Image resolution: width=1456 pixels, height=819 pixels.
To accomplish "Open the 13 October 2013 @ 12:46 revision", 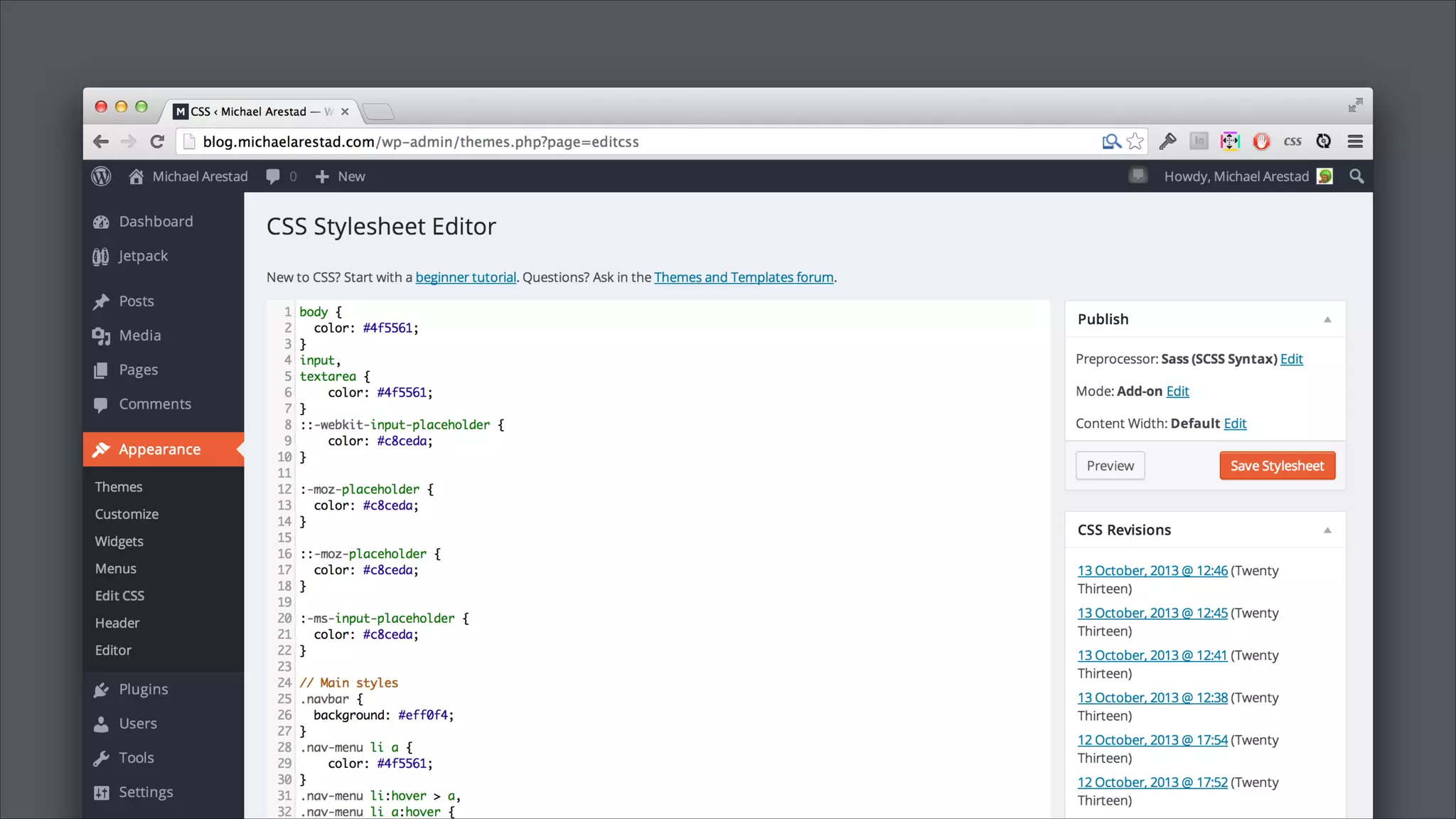I will coord(1152,571).
